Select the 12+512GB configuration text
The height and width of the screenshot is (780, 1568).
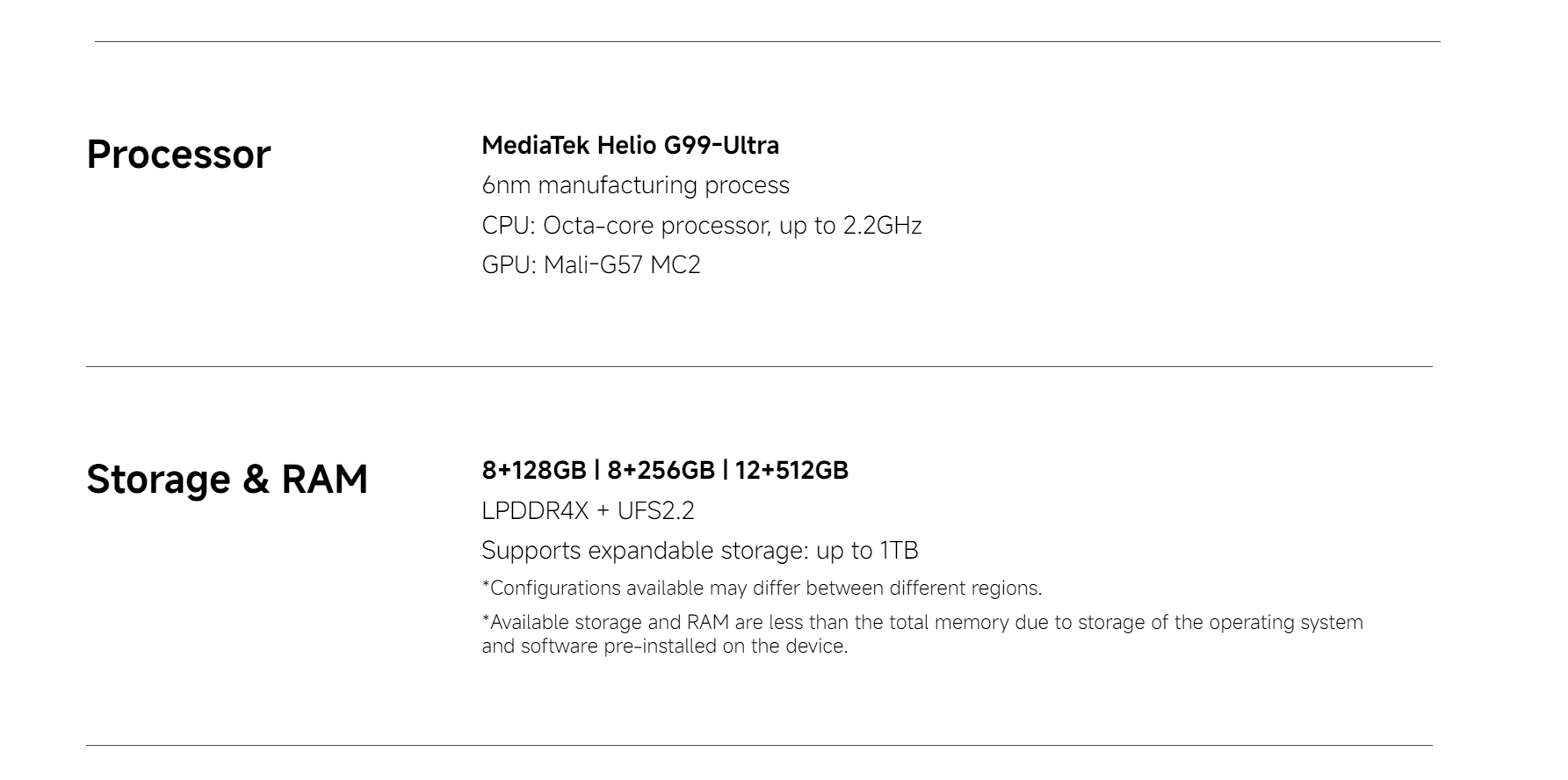point(791,471)
